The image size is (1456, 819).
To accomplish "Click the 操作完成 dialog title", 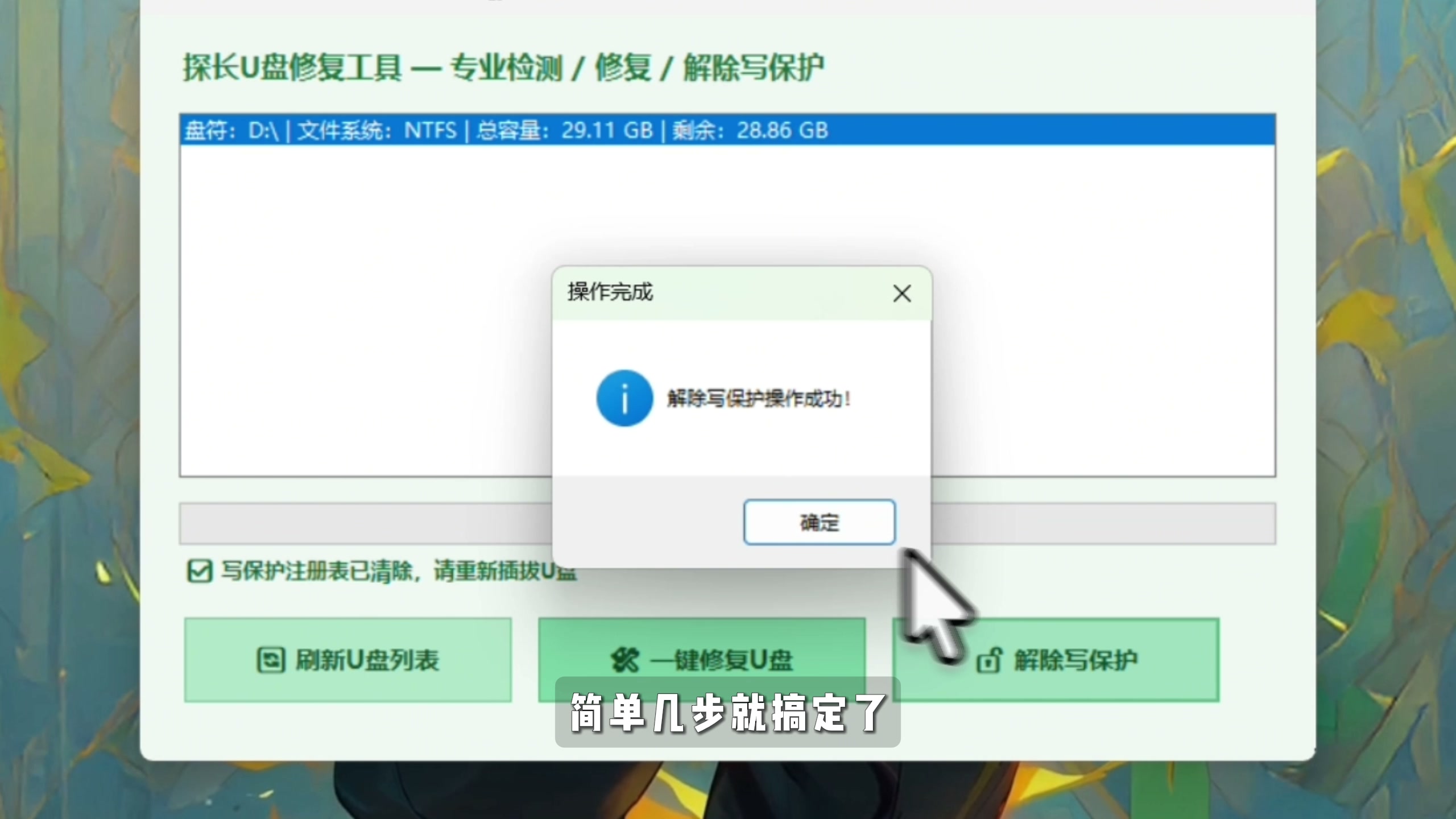I will tap(610, 292).
